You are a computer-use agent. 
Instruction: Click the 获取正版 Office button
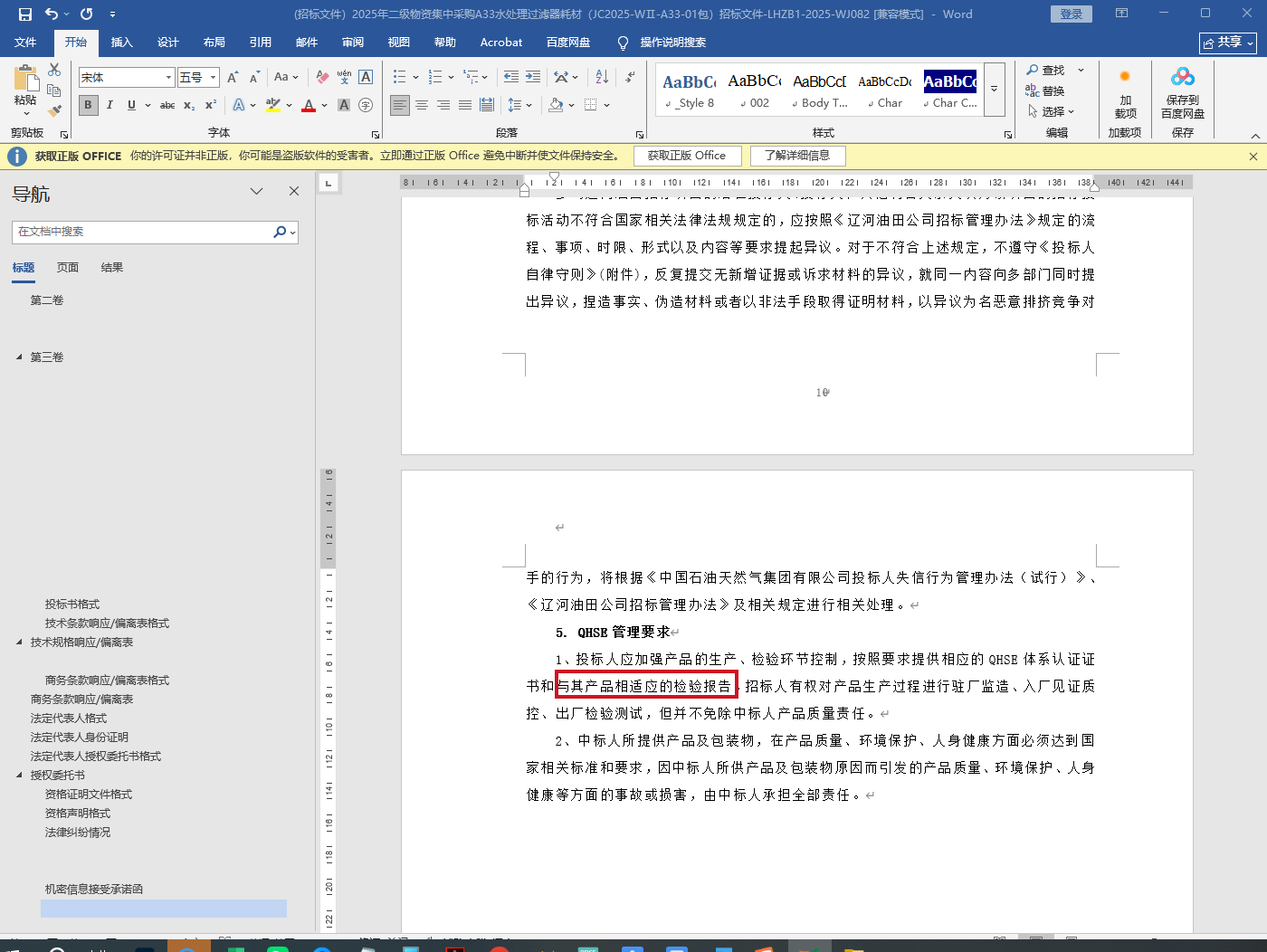687,156
